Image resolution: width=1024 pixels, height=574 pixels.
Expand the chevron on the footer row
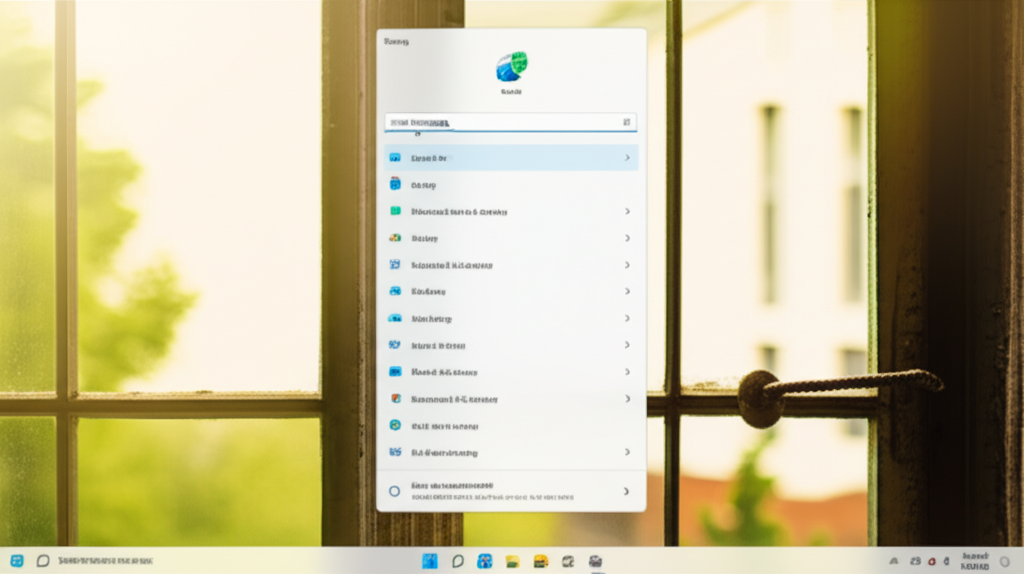[x=627, y=491]
